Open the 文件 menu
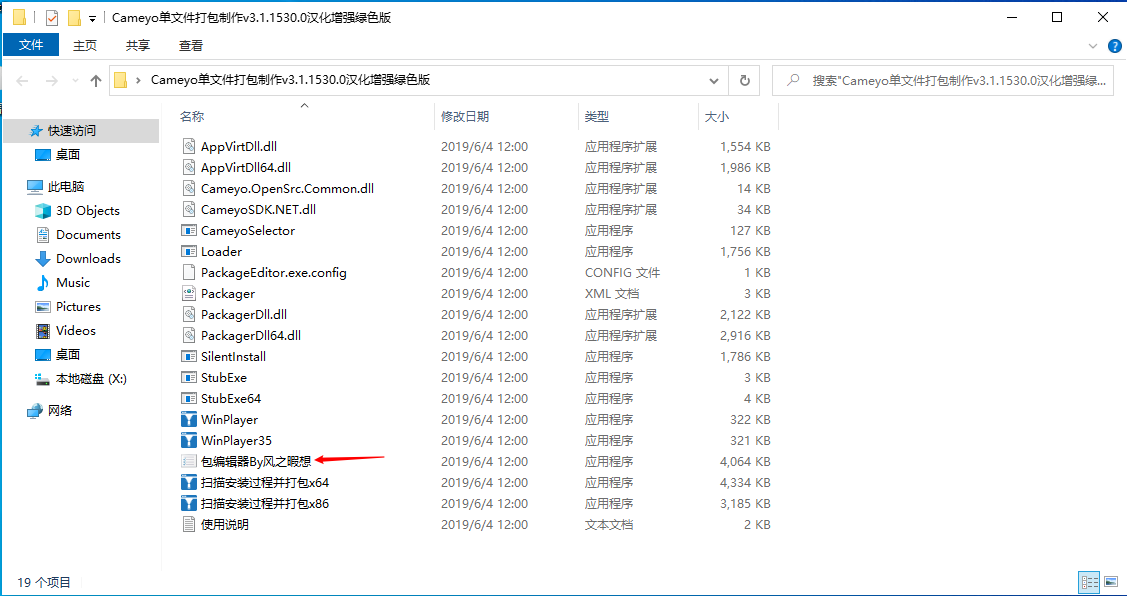Viewport: 1127px width, 596px height. point(31,45)
